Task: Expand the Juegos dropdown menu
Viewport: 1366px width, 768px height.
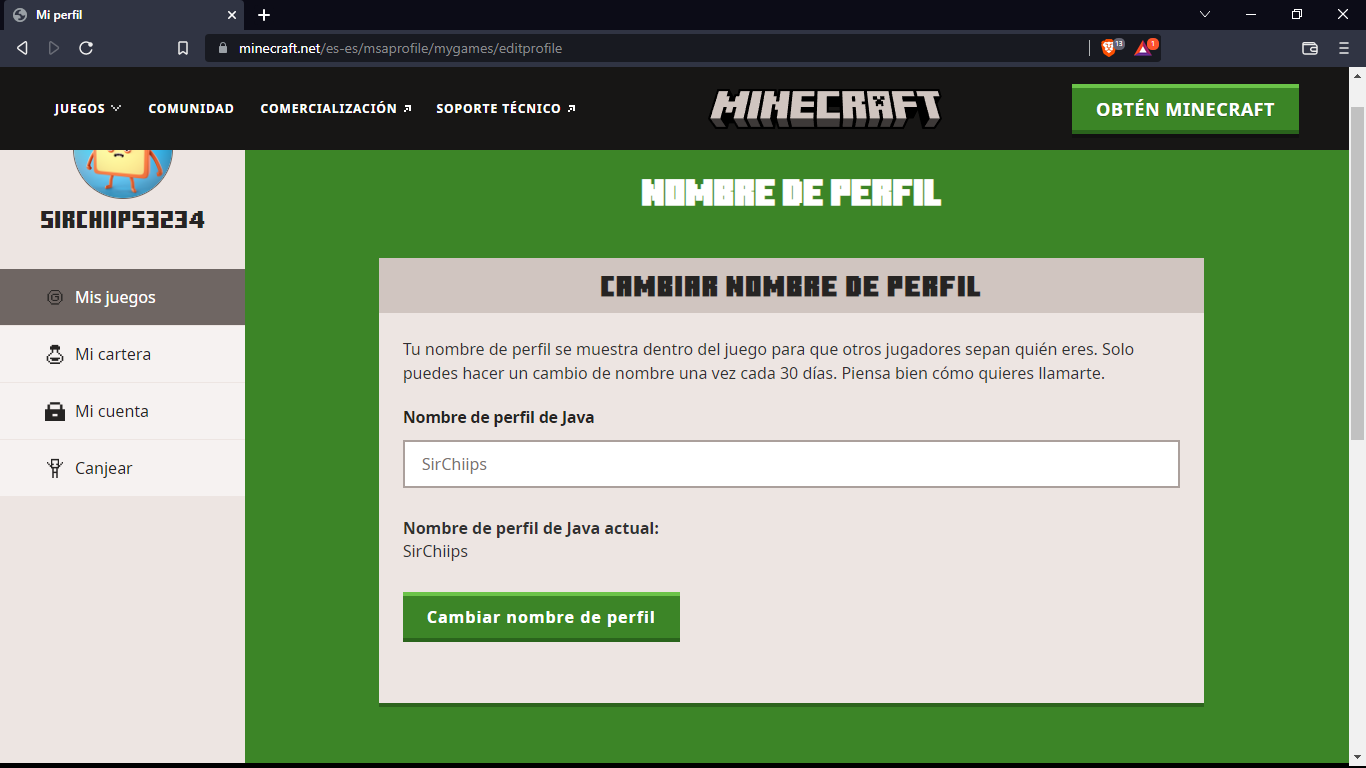Action: coord(88,108)
